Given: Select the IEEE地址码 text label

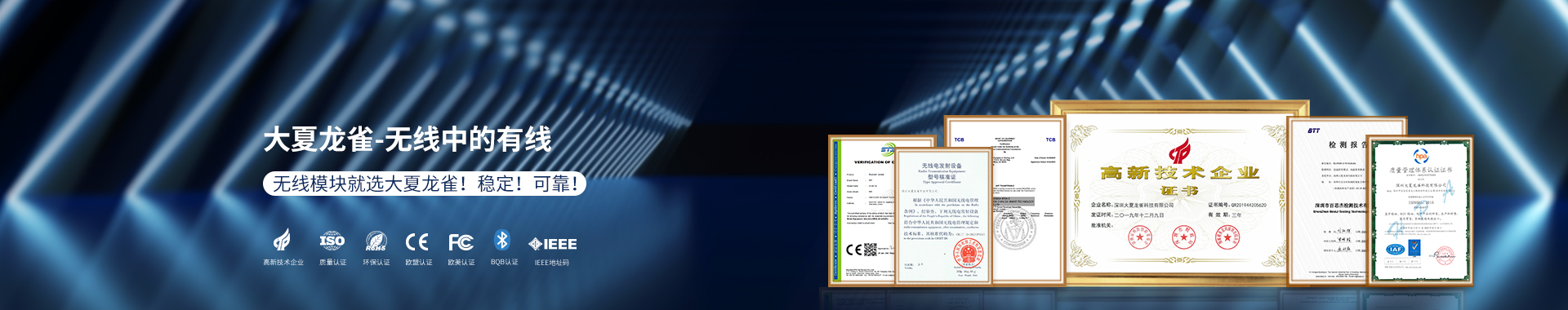Looking at the screenshot, I should tap(552, 263).
